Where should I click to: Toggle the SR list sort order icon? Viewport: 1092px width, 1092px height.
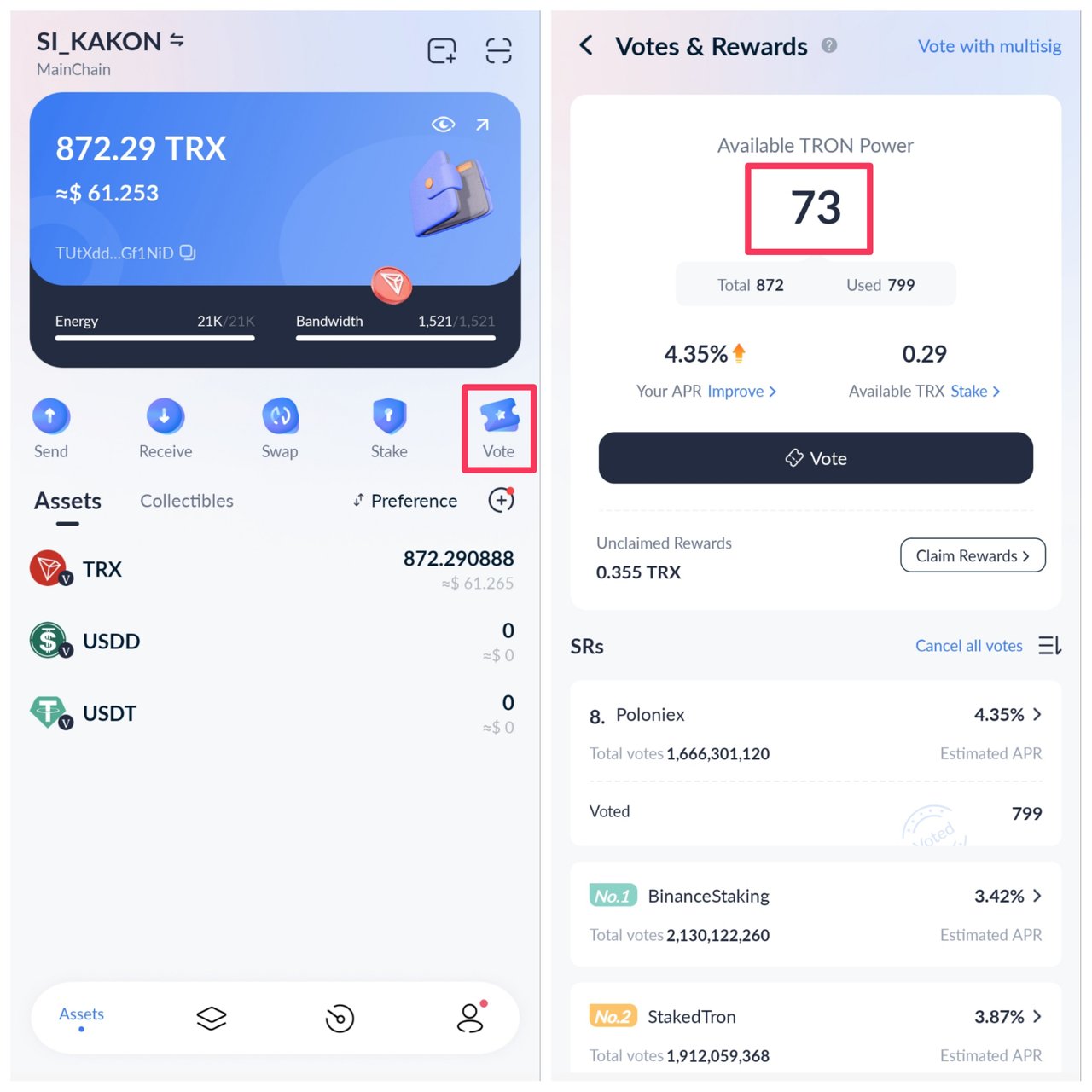click(x=1050, y=646)
